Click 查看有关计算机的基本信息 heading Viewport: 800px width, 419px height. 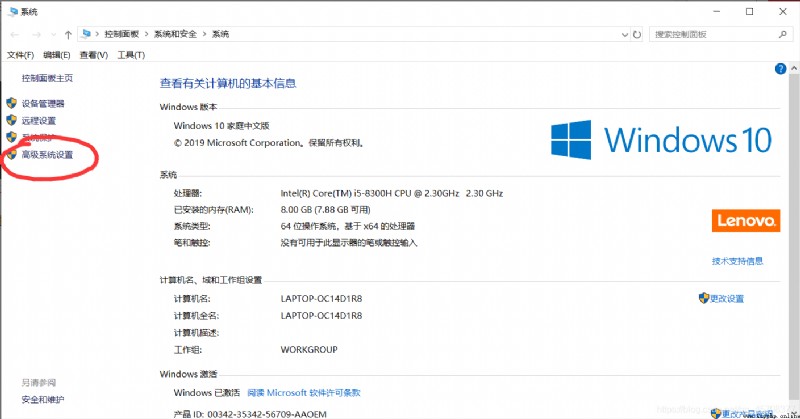pos(228,83)
